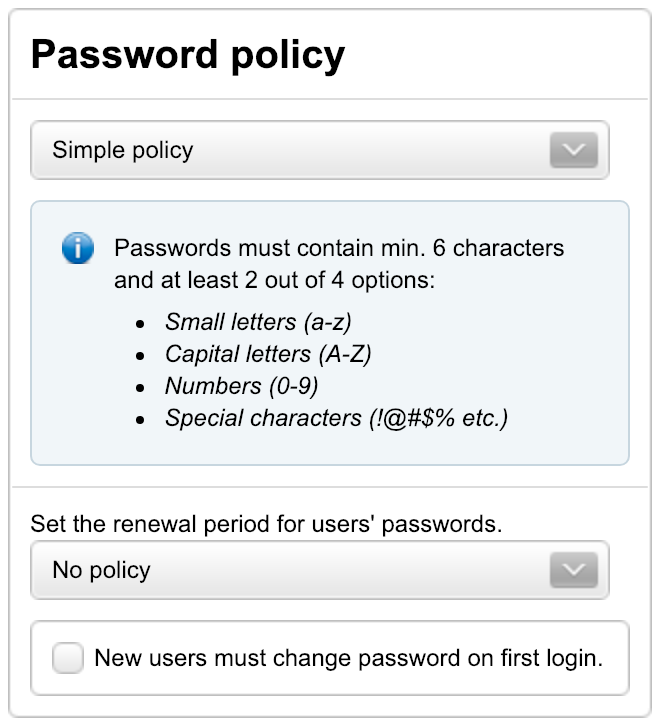This screenshot has height=726, width=660.
Task: Expand the No policy renewal dropdown arrow
Action: click(573, 570)
